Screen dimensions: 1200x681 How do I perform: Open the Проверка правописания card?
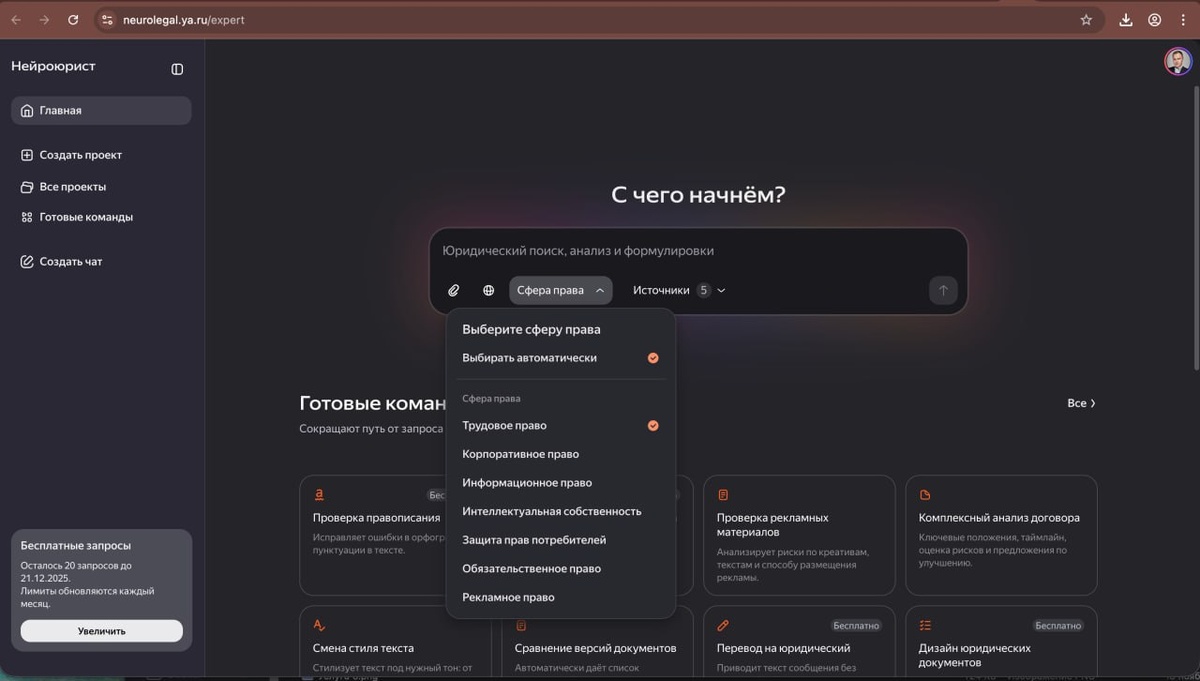click(373, 535)
